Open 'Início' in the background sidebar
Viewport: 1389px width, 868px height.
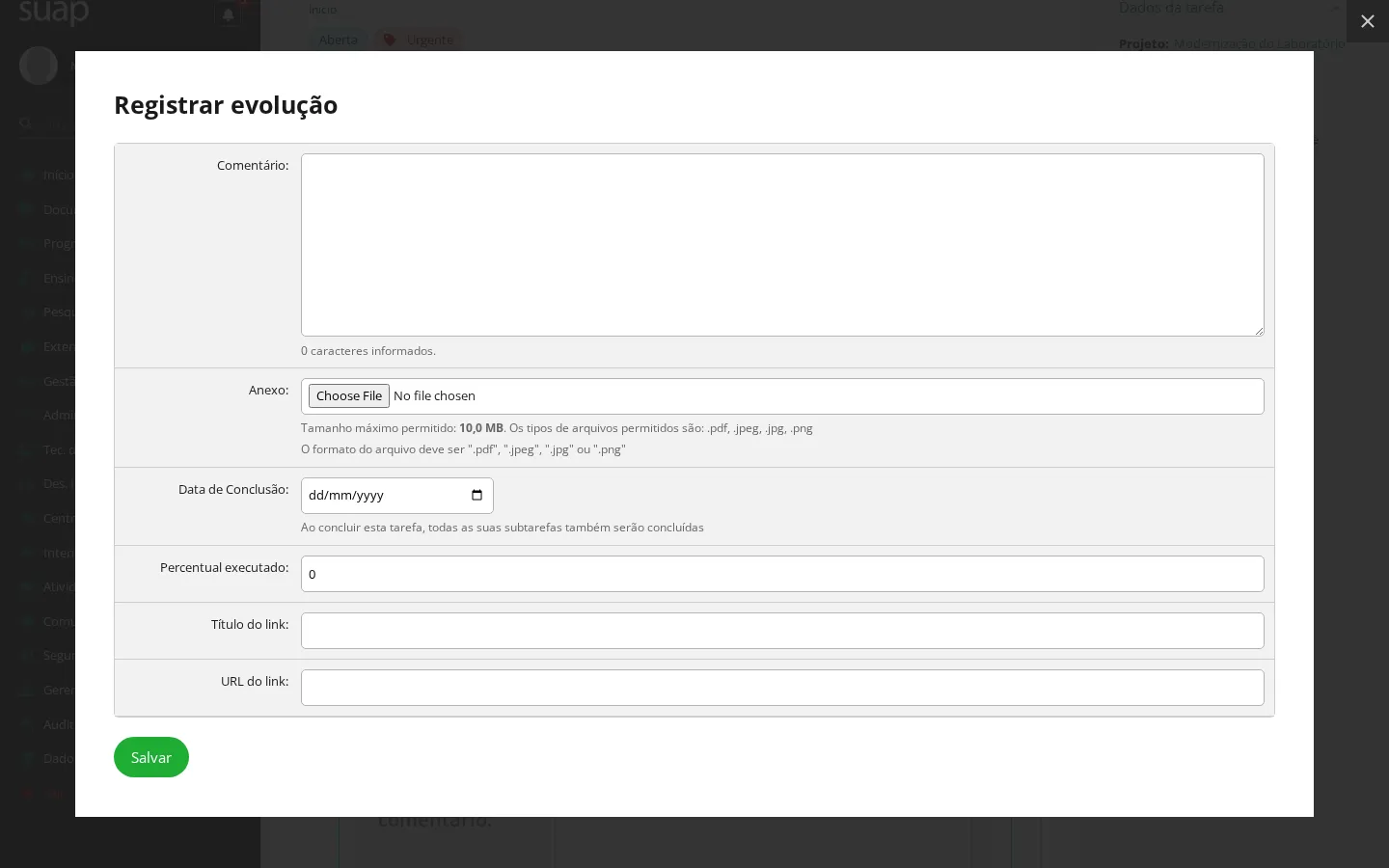tap(58, 175)
